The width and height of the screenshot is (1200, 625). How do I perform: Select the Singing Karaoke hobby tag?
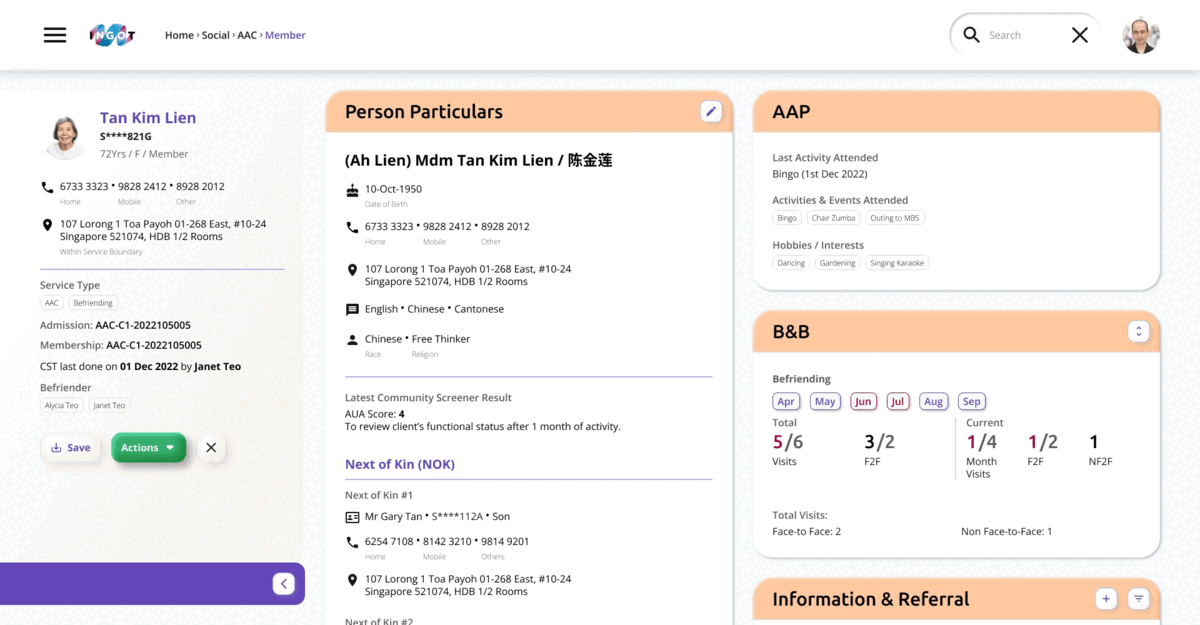pos(897,263)
